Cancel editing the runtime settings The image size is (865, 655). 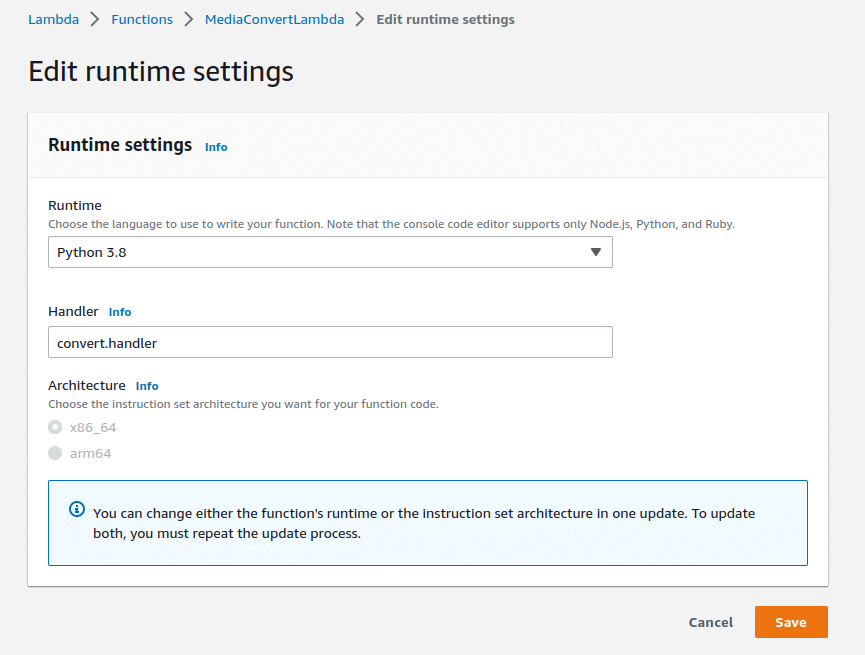coord(710,622)
